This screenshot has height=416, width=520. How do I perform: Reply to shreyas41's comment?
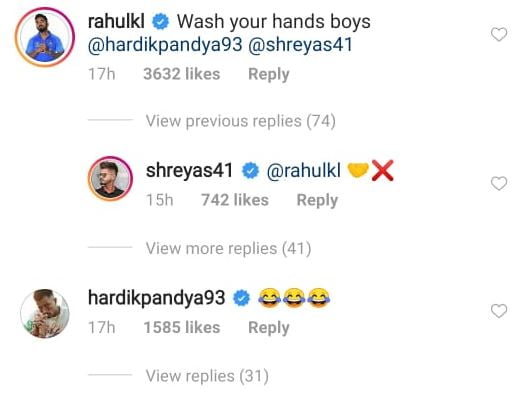[317, 200]
